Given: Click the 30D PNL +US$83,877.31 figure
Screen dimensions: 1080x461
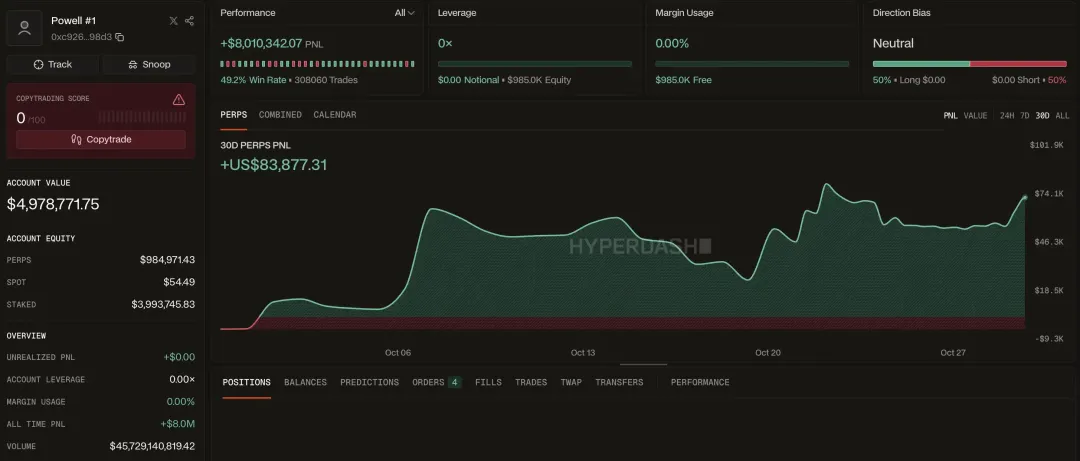Looking at the screenshot, I should pyautogui.click(x=273, y=165).
